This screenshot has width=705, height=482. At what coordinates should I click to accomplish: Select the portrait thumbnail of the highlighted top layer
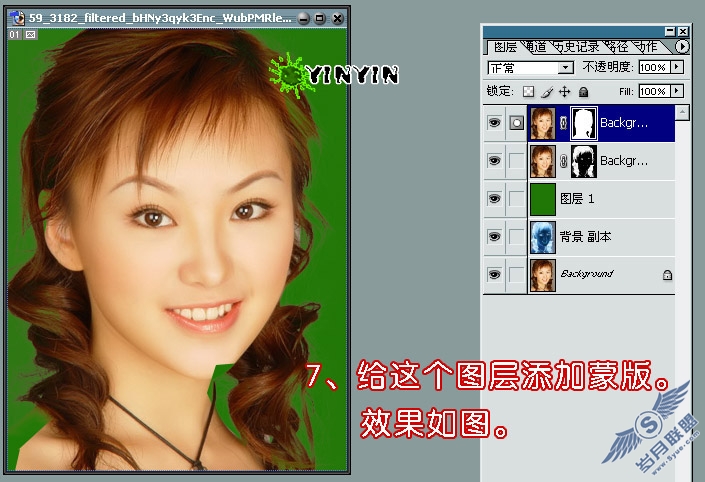[543, 123]
